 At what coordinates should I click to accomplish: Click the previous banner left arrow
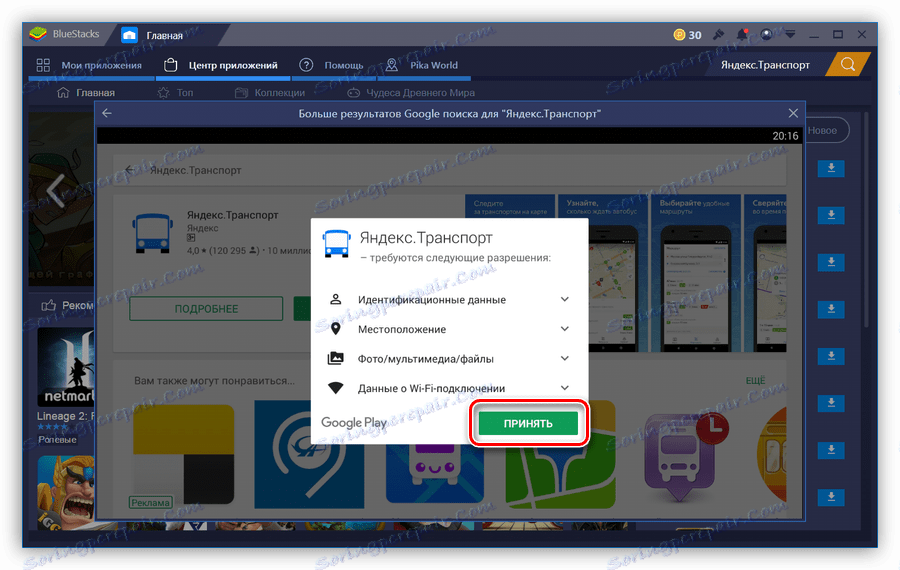[56, 191]
